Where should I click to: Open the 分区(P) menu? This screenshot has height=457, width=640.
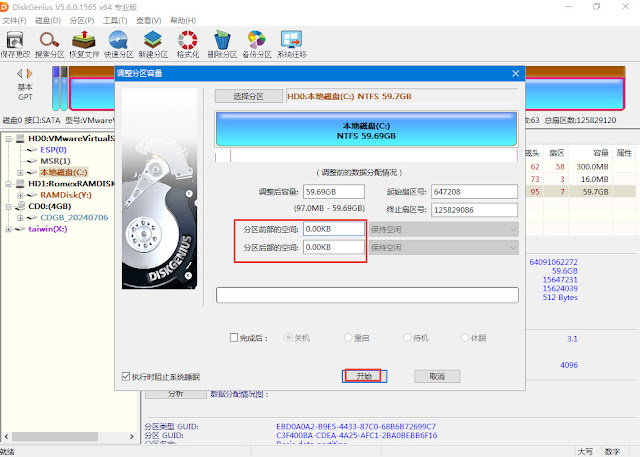coord(82,20)
